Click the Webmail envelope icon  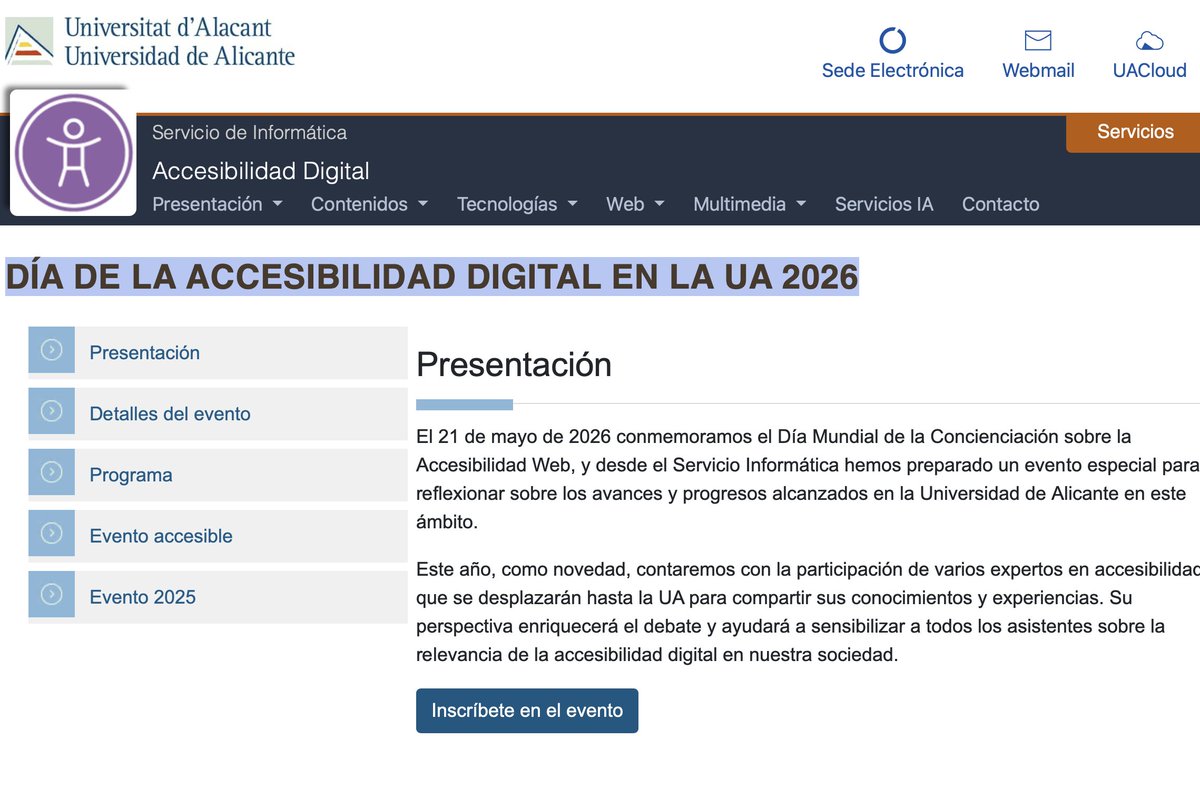pos(1037,40)
